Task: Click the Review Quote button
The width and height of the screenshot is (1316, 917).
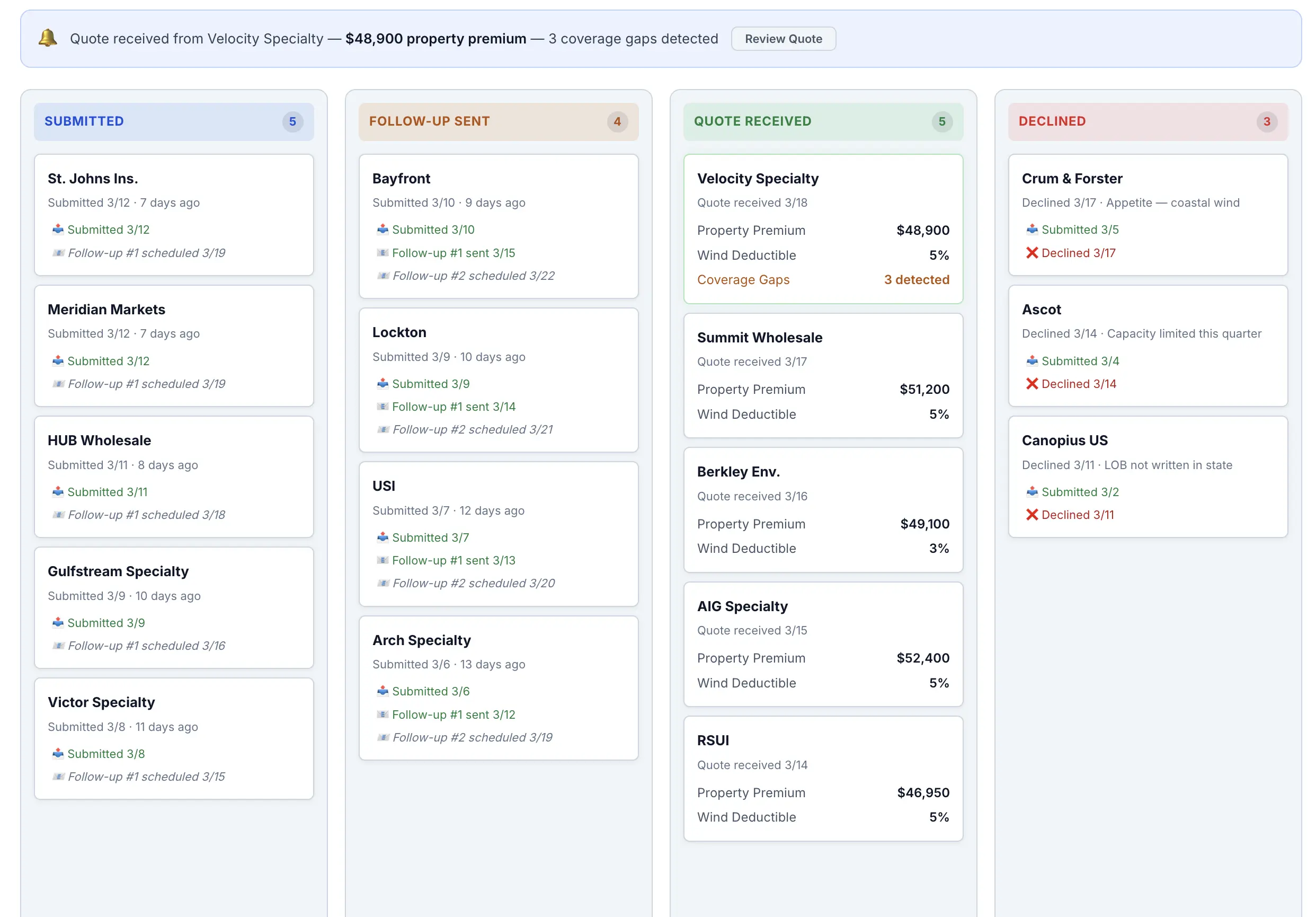Action: click(x=783, y=38)
